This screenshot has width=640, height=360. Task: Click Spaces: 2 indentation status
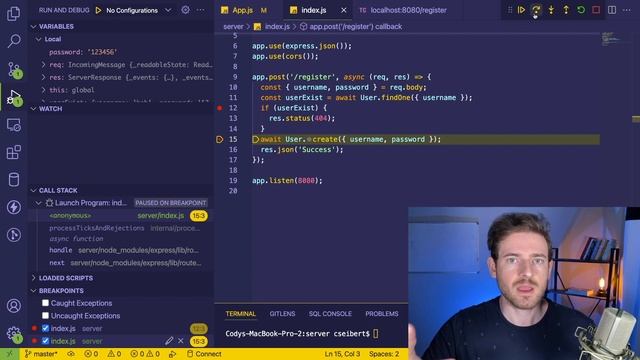pyautogui.click(x=384, y=354)
